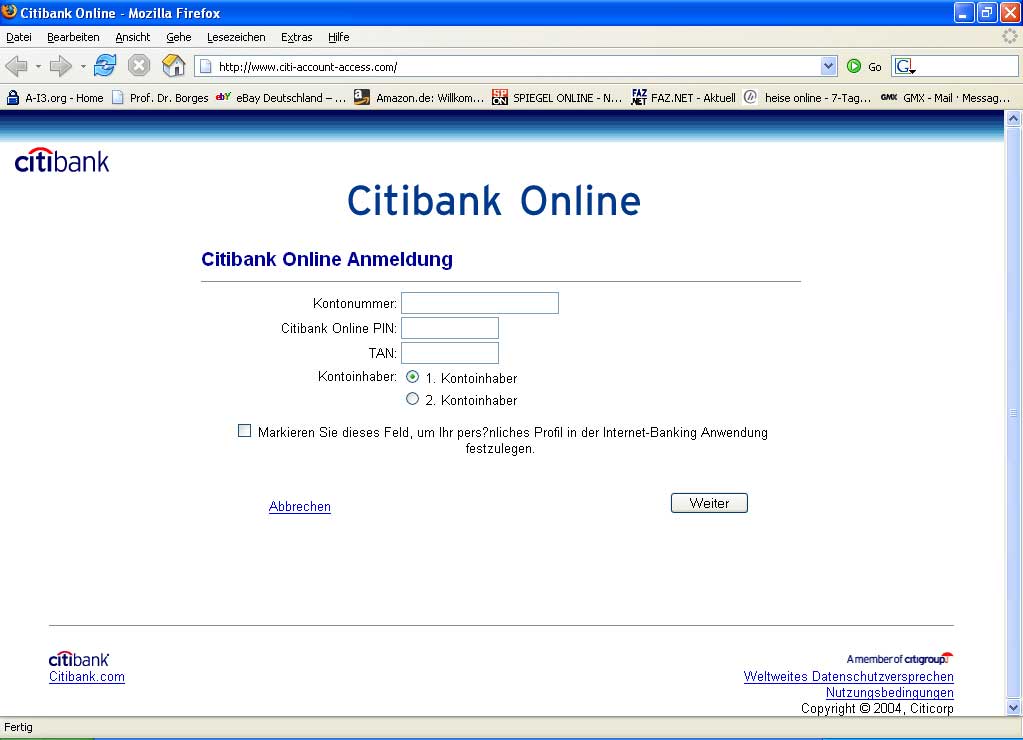Viewport: 1023px width, 740px height.
Task: Check the persönliches Profil checkbox
Action: [244, 431]
